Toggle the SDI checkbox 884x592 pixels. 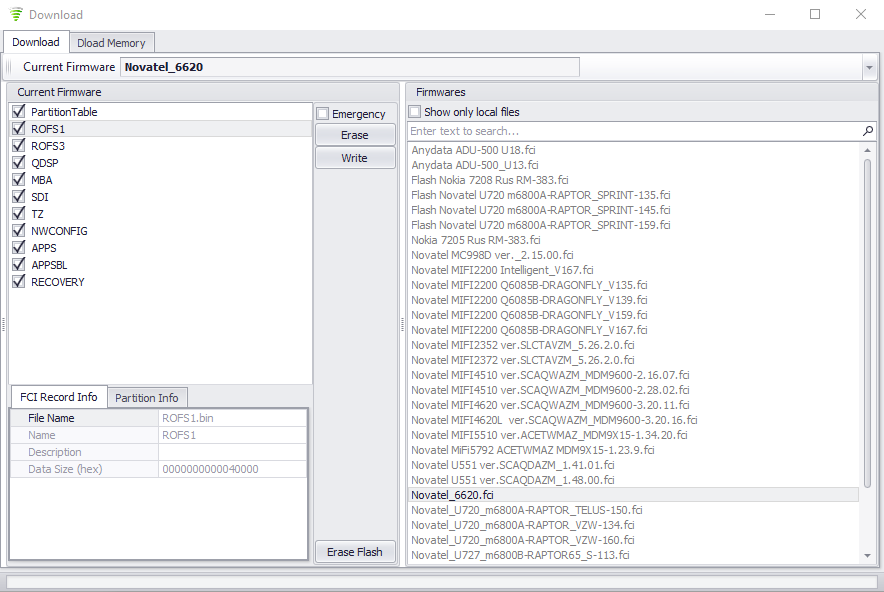(x=19, y=196)
